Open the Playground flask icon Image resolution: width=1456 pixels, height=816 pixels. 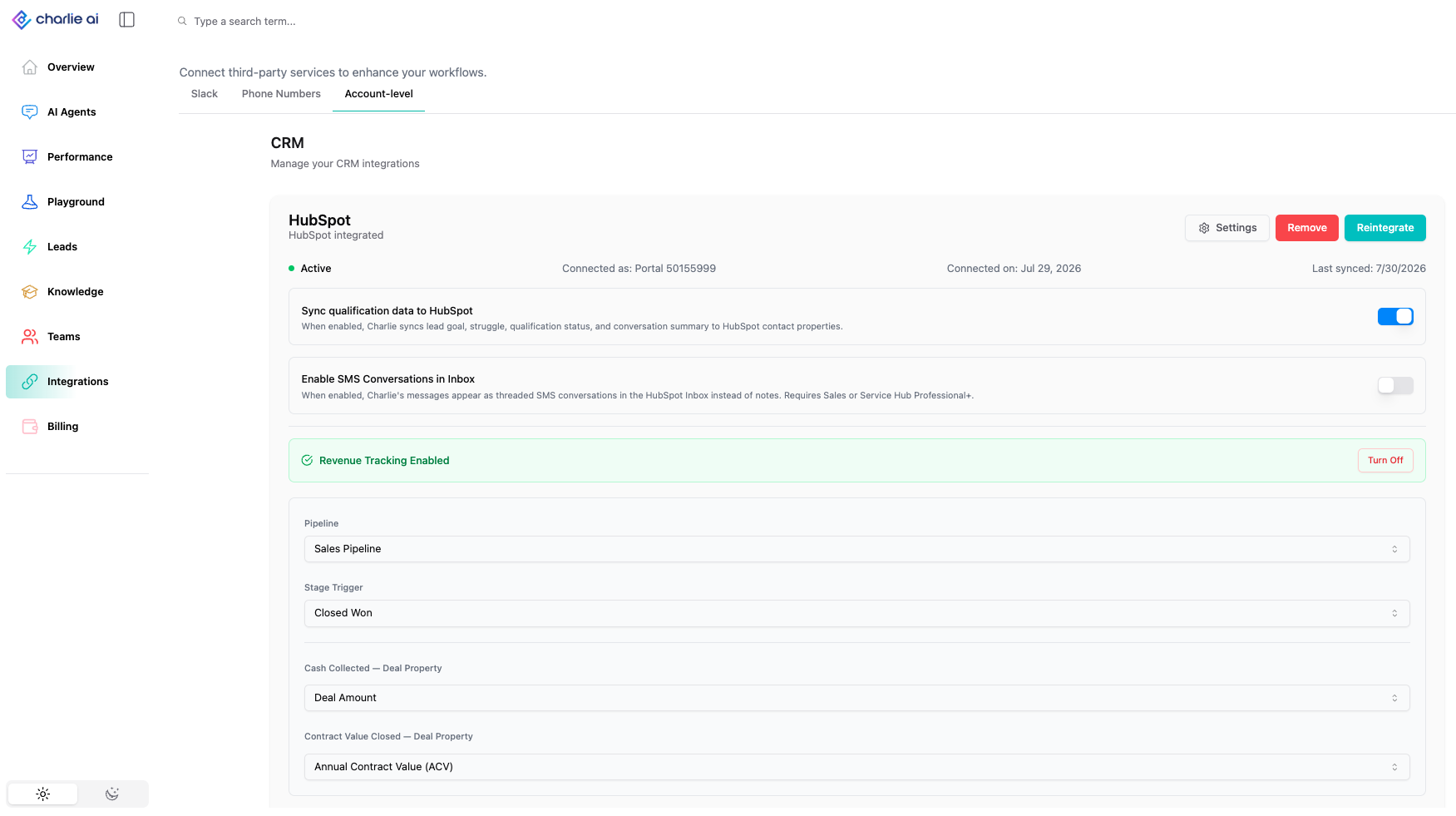(x=30, y=202)
